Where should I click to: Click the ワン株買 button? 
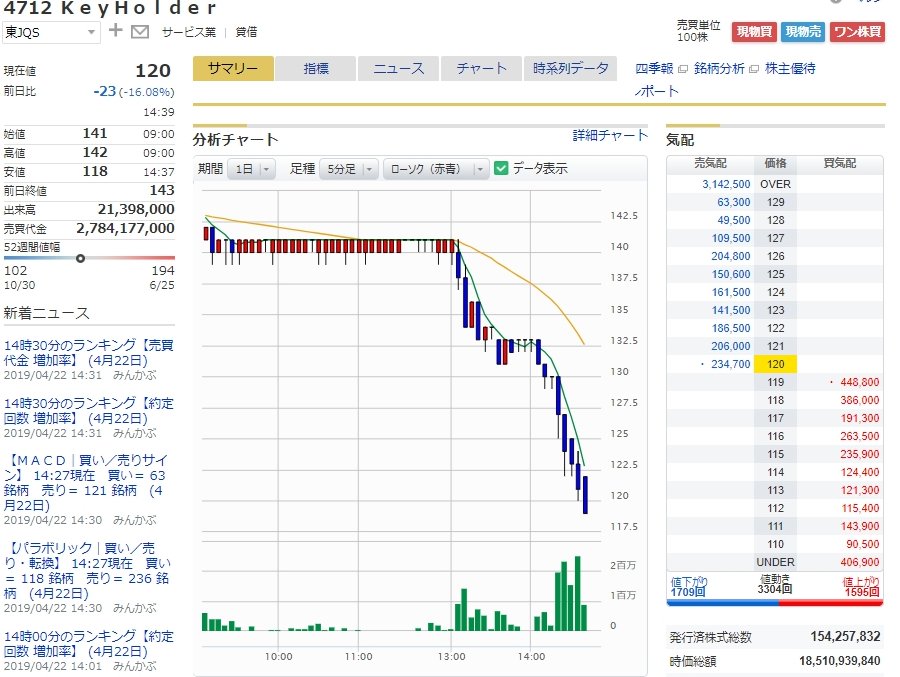[x=858, y=32]
